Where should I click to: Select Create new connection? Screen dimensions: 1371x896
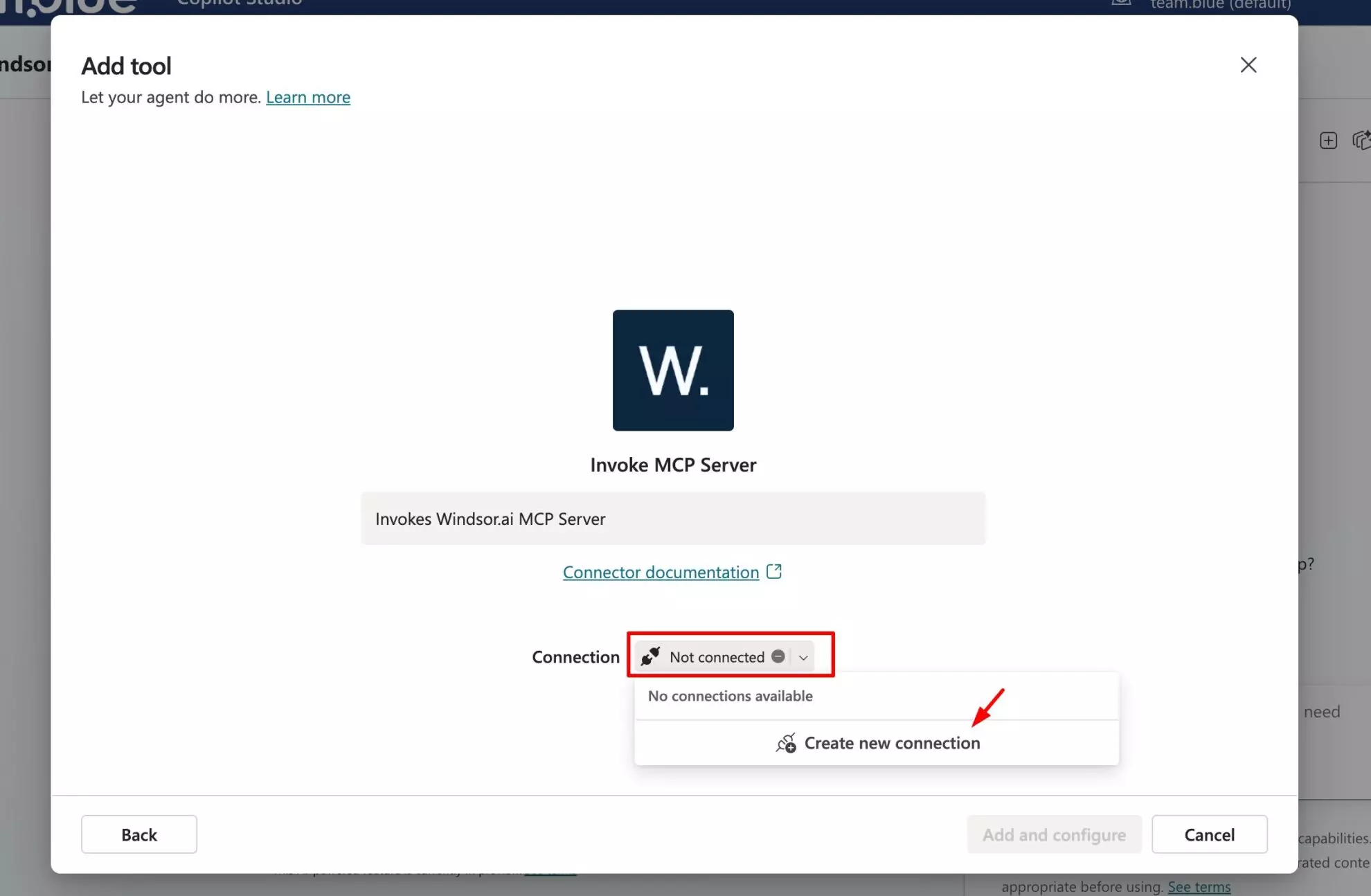(877, 743)
